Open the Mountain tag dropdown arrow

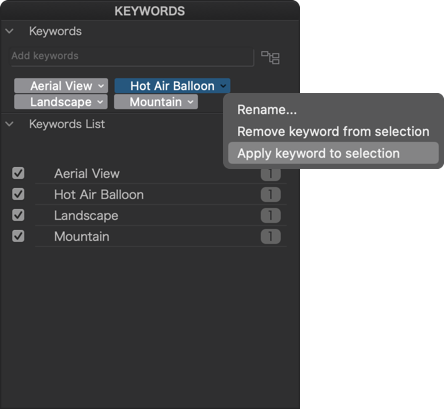click(190, 102)
